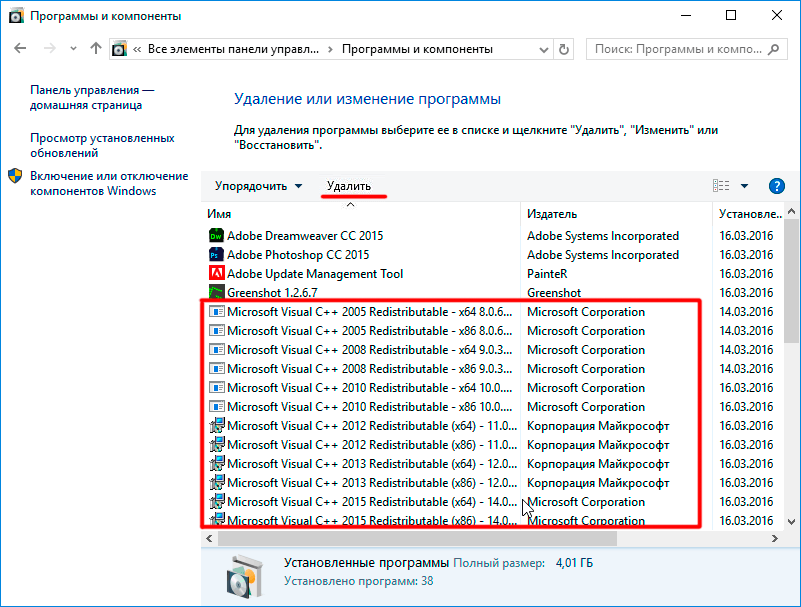The height and width of the screenshot is (607, 801).
Task: Click the Visual C++ 2012 (x86) icon
Action: pos(217,445)
